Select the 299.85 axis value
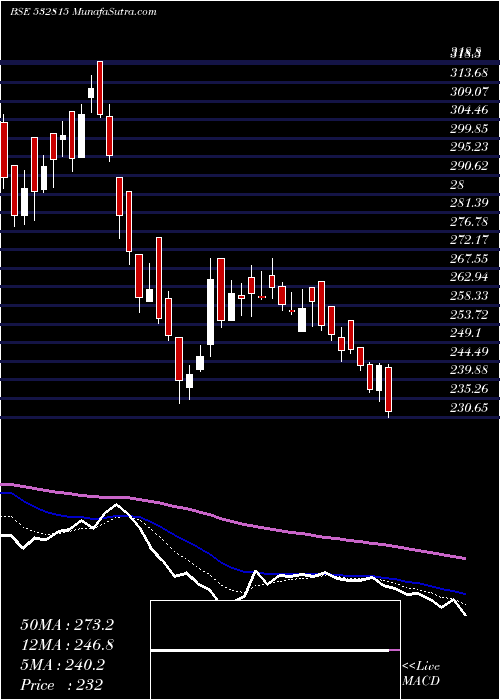The image size is (500, 700). [469, 129]
